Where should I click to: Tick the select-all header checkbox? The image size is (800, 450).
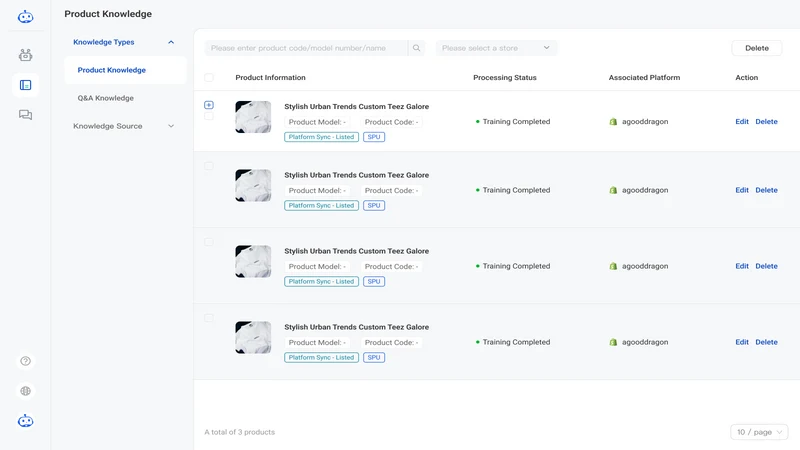(209, 78)
